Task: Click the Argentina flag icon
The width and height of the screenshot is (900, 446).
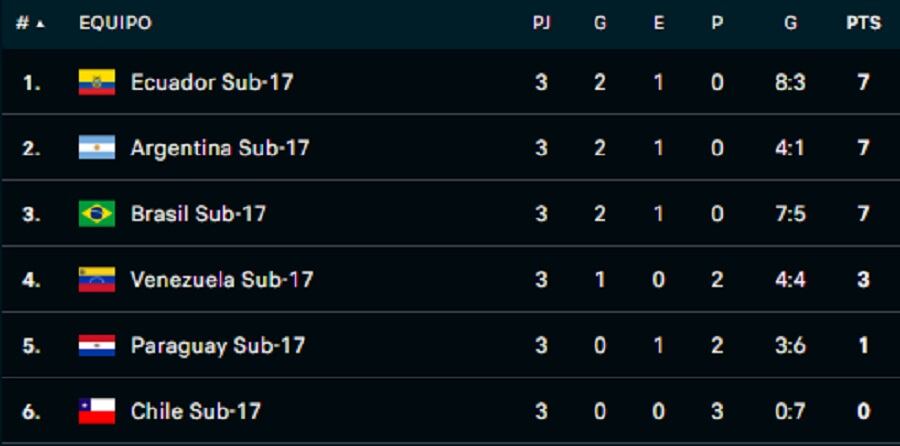Action: click(96, 148)
